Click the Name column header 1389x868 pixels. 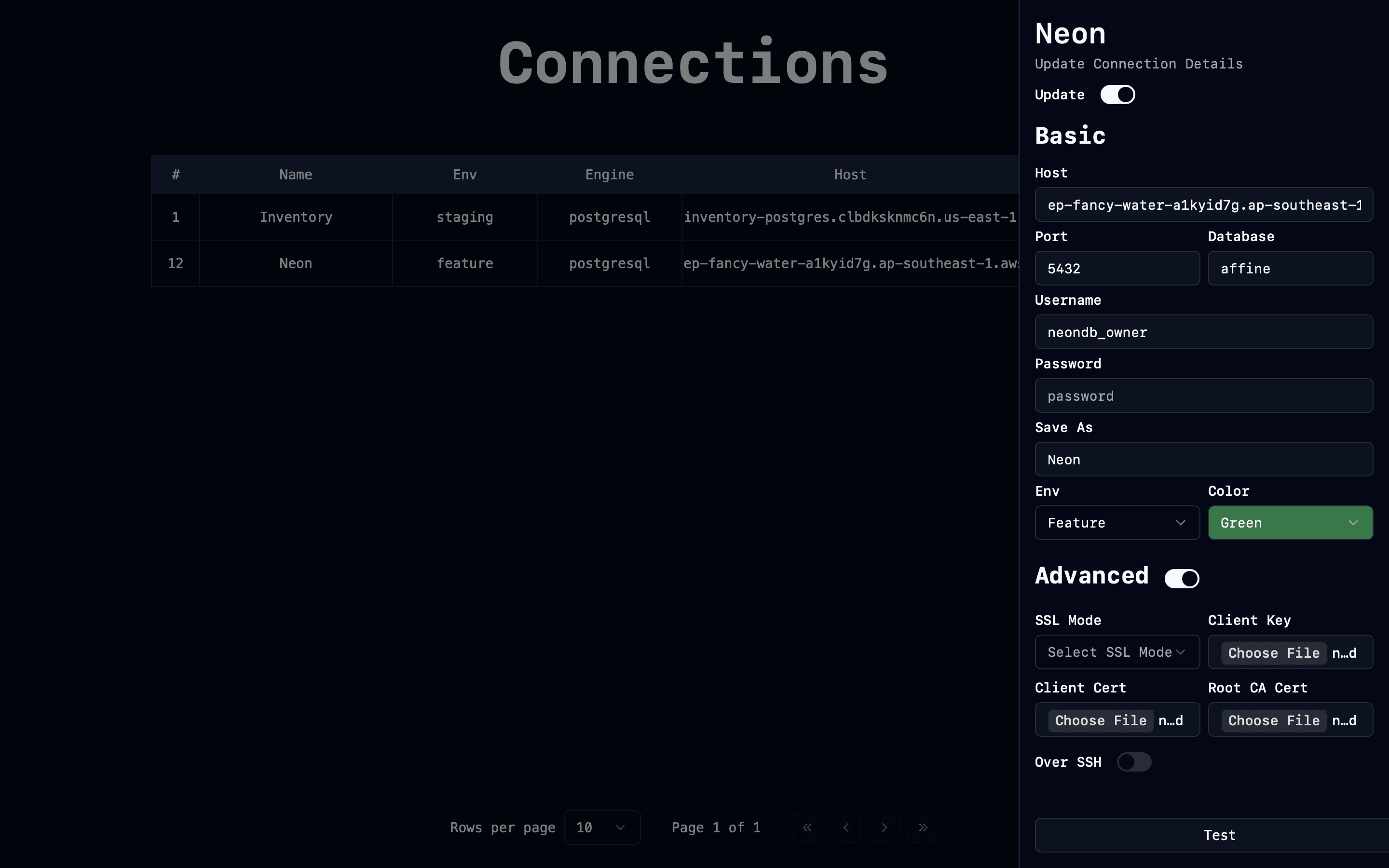click(x=296, y=175)
